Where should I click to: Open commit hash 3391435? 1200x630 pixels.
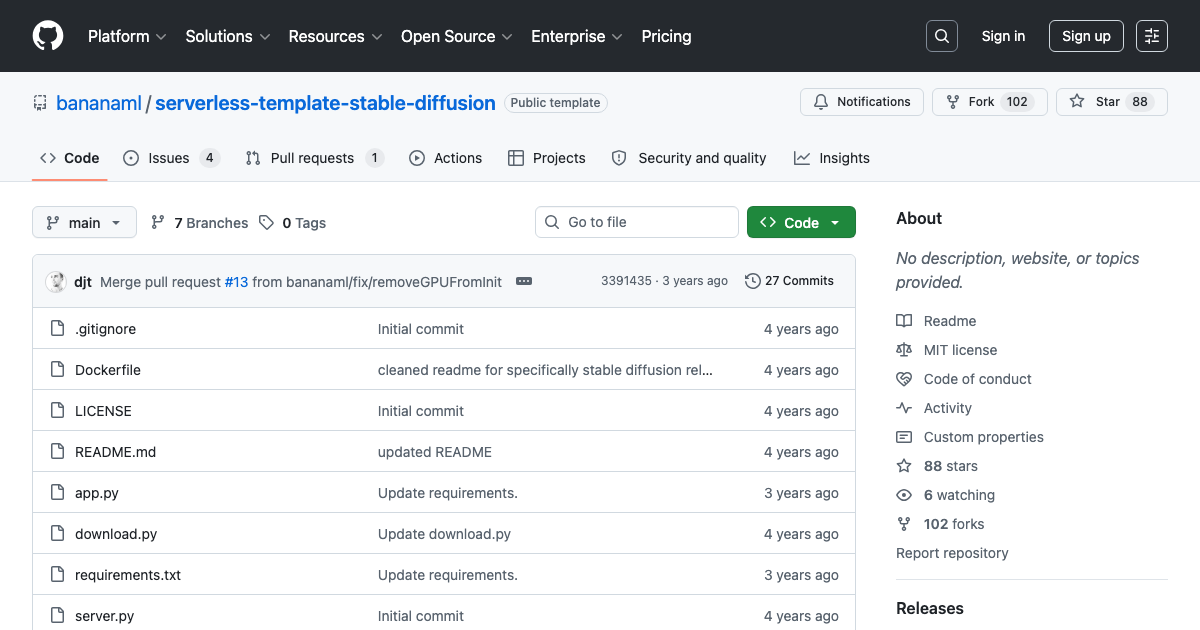[x=626, y=281]
